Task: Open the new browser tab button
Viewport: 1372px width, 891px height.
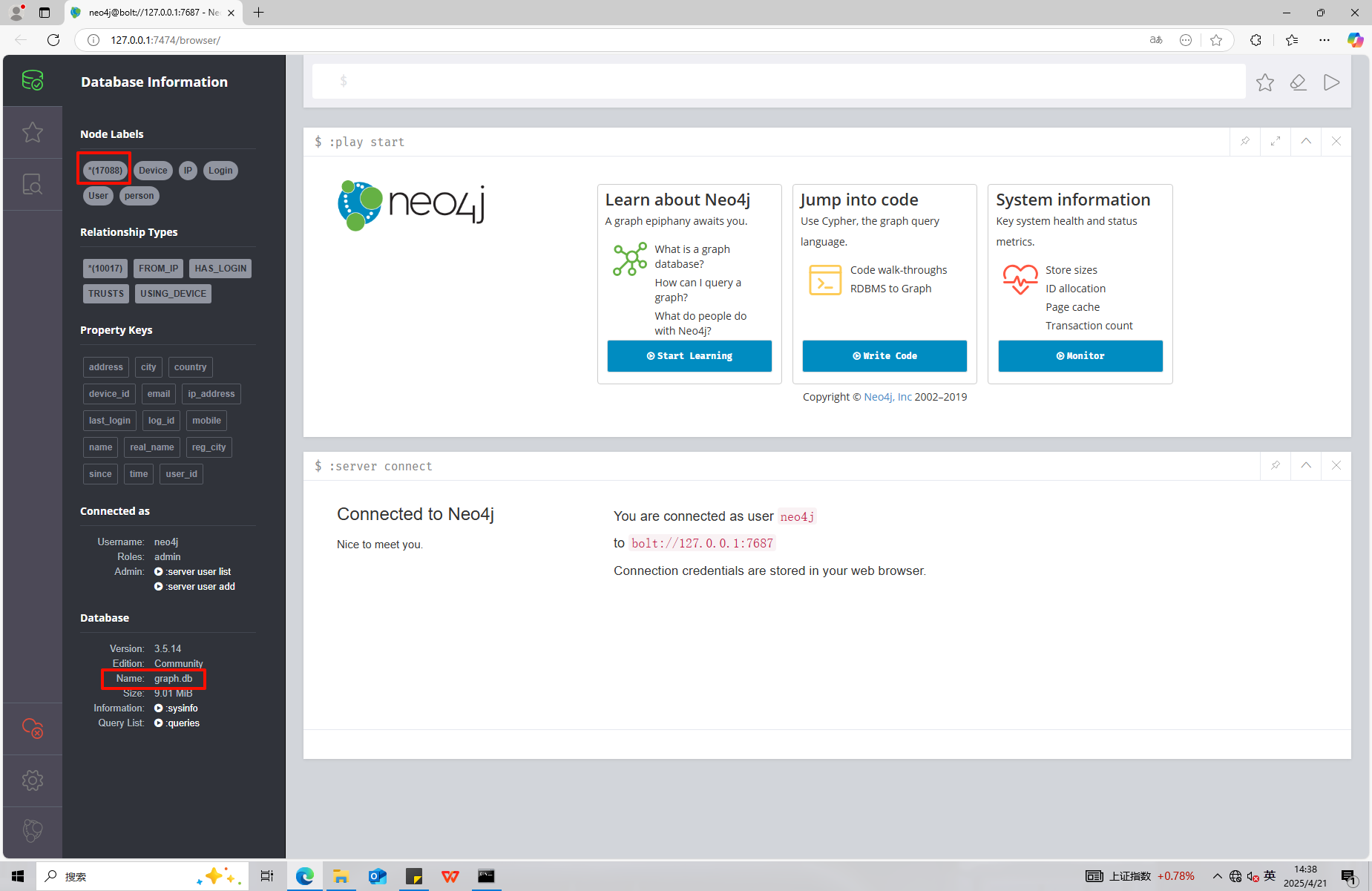Action: 259,13
